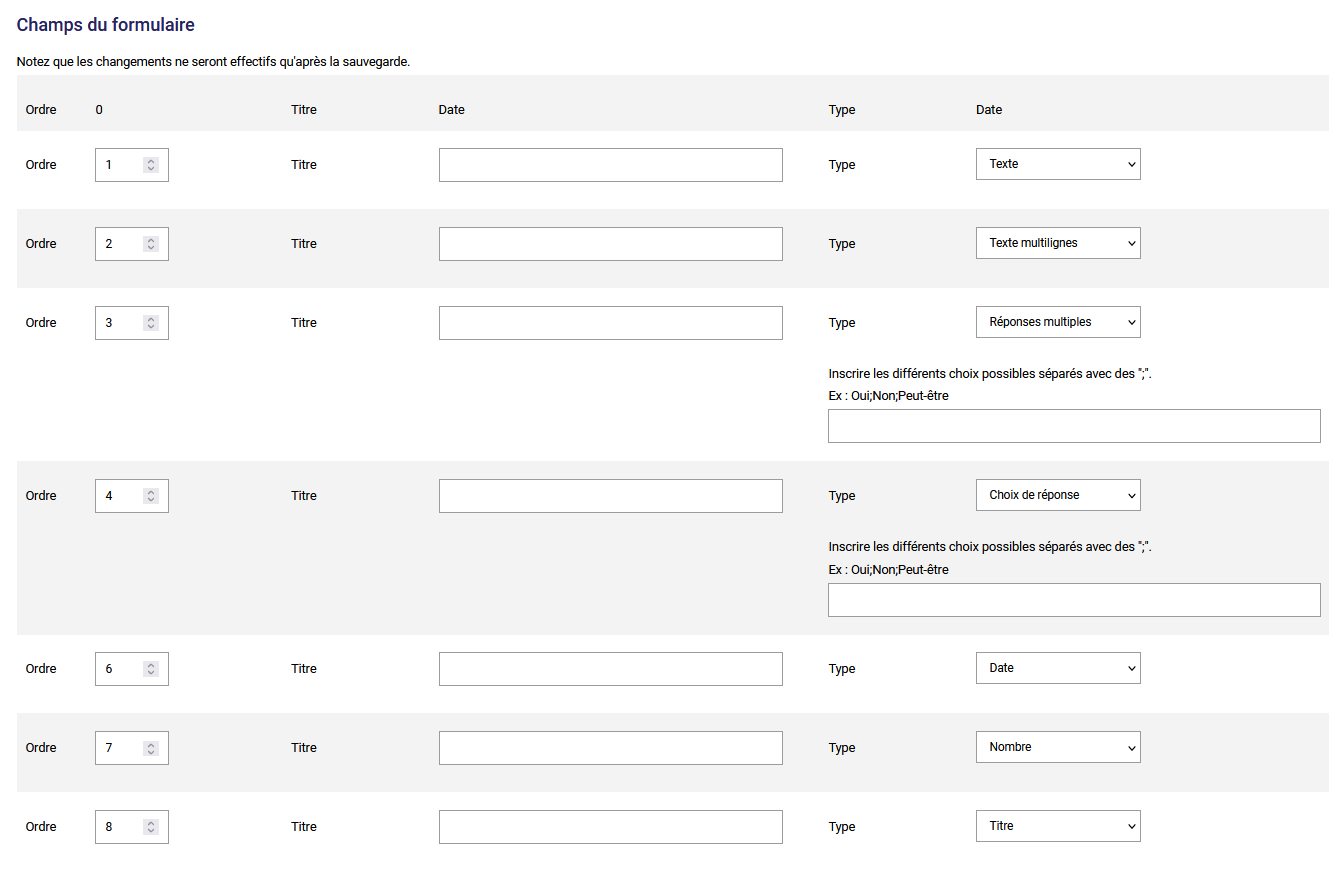1338x877 pixels.
Task: Adjust the order 6 stepper control
Action: pyautogui.click(x=151, y=669)
